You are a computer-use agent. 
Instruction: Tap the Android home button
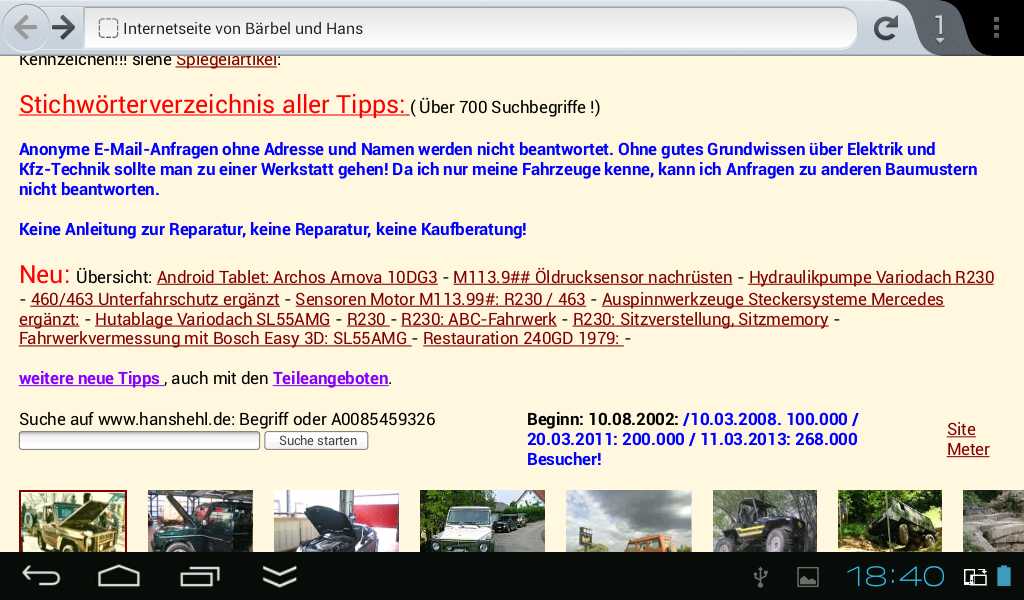[119, 576]
